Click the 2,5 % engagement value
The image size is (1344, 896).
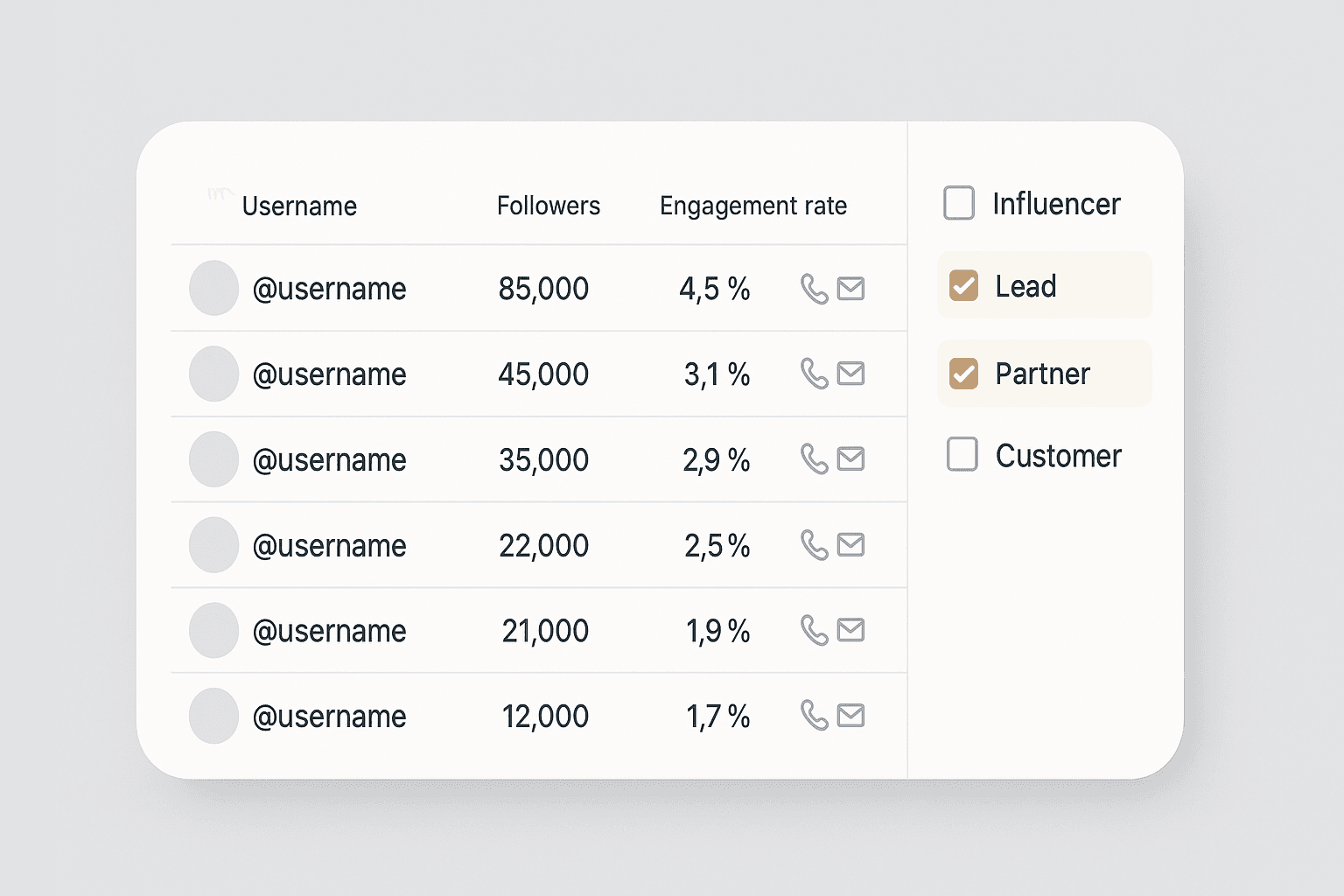coord(717,546)
